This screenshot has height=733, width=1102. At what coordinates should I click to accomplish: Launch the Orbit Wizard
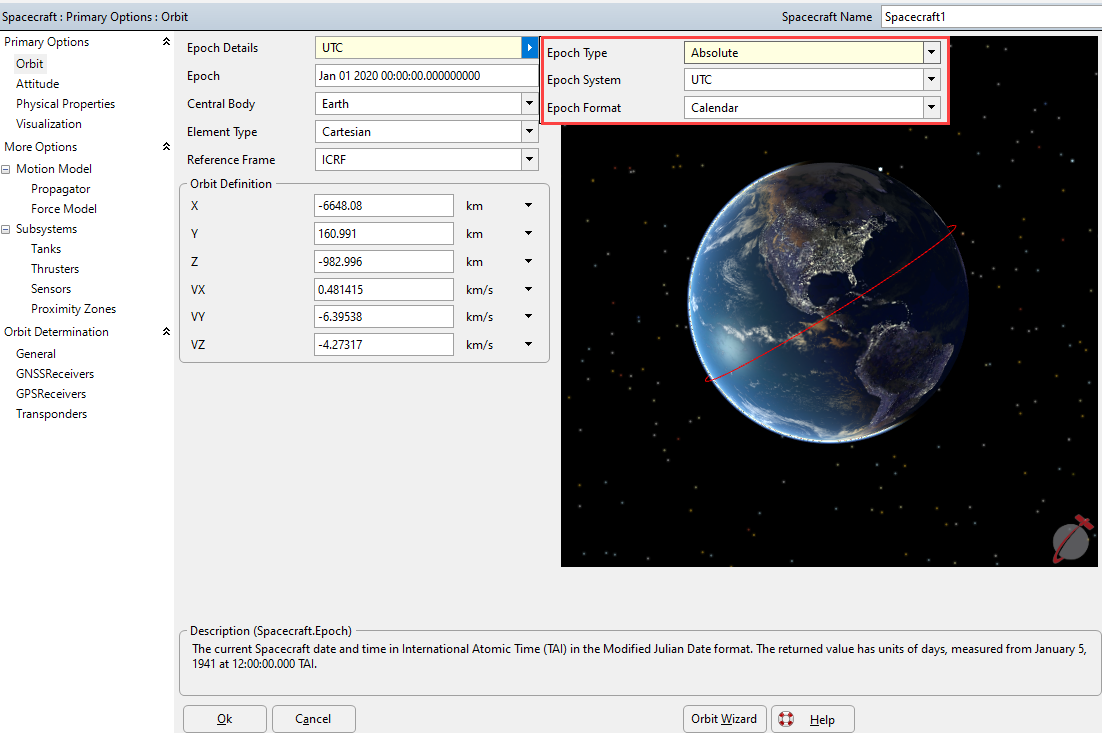(x=724, y=719)
